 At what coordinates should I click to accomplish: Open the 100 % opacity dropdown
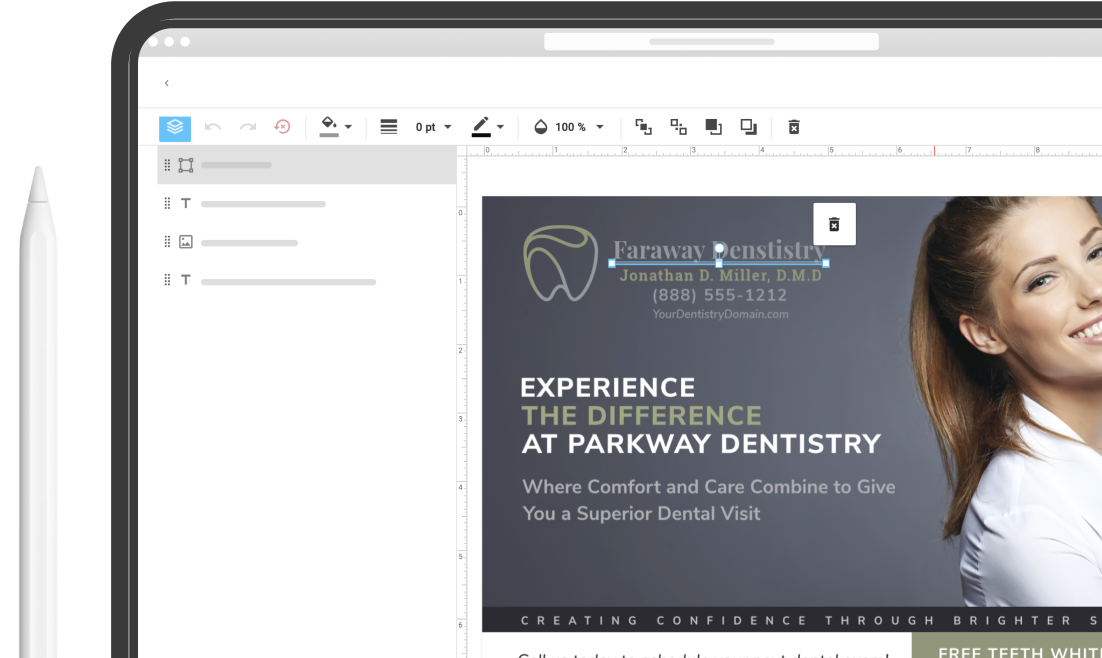point(569,127)
